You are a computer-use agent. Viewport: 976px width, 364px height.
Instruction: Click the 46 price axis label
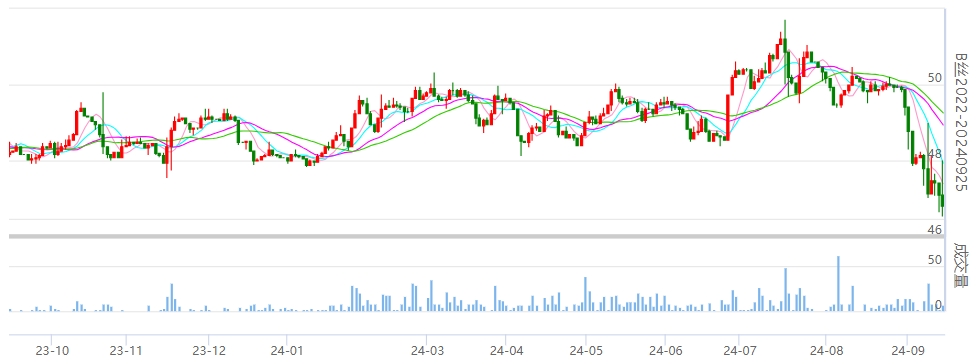tap(935, 230)
